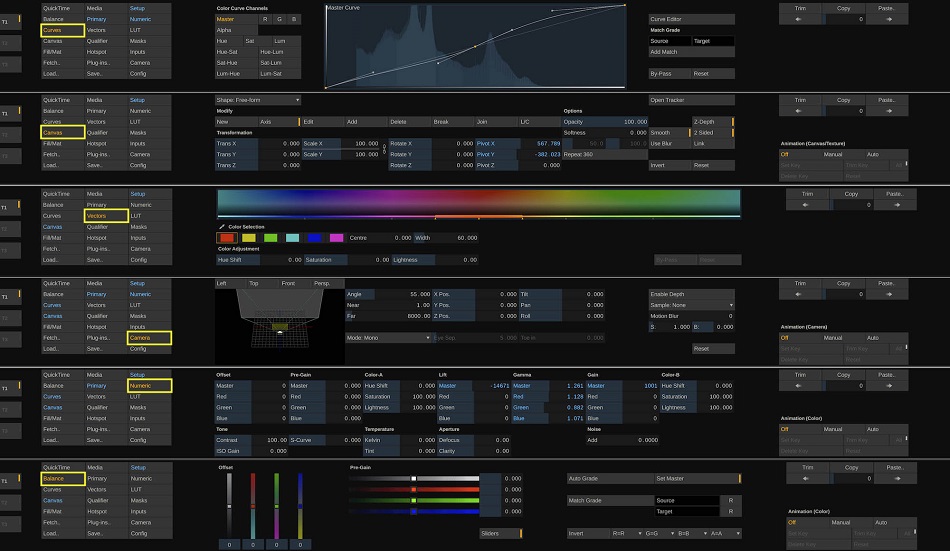950x551 pixels.
Task: Click the left trim arrow in the Auto Grade panel
Action: 807,478
